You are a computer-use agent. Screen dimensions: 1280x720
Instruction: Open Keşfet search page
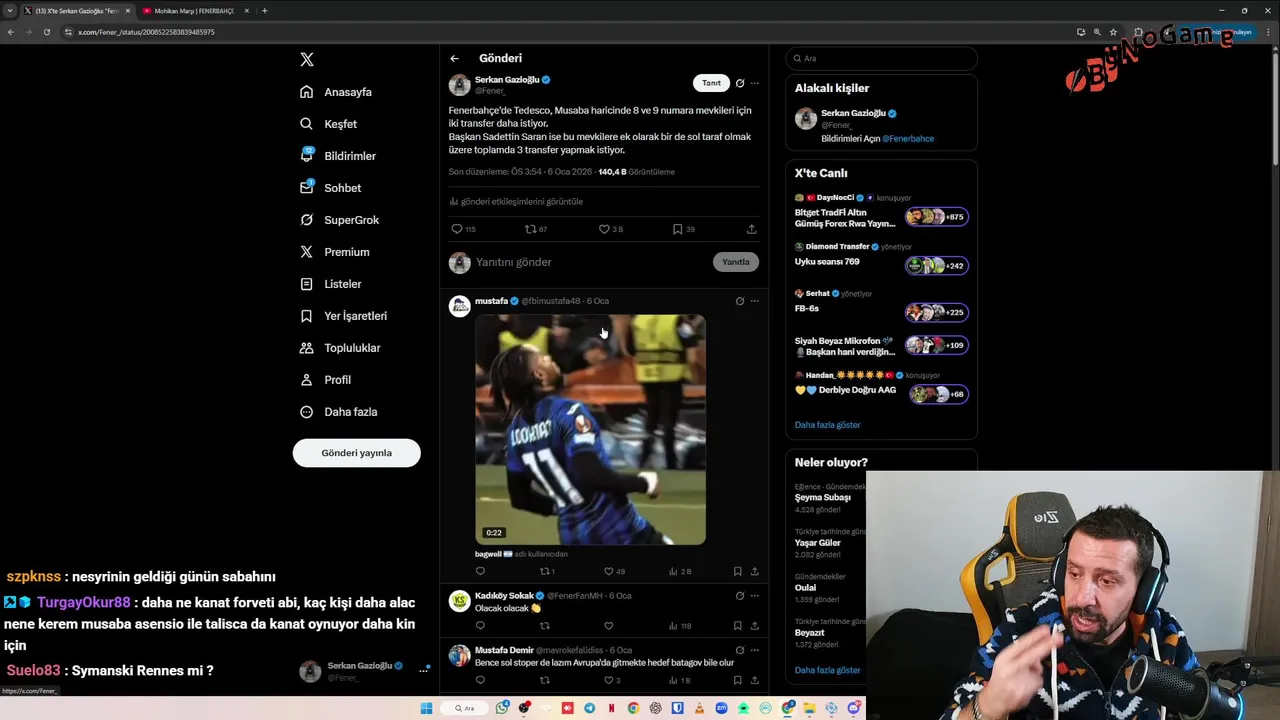pyautogui.click(x=328, y=124)
